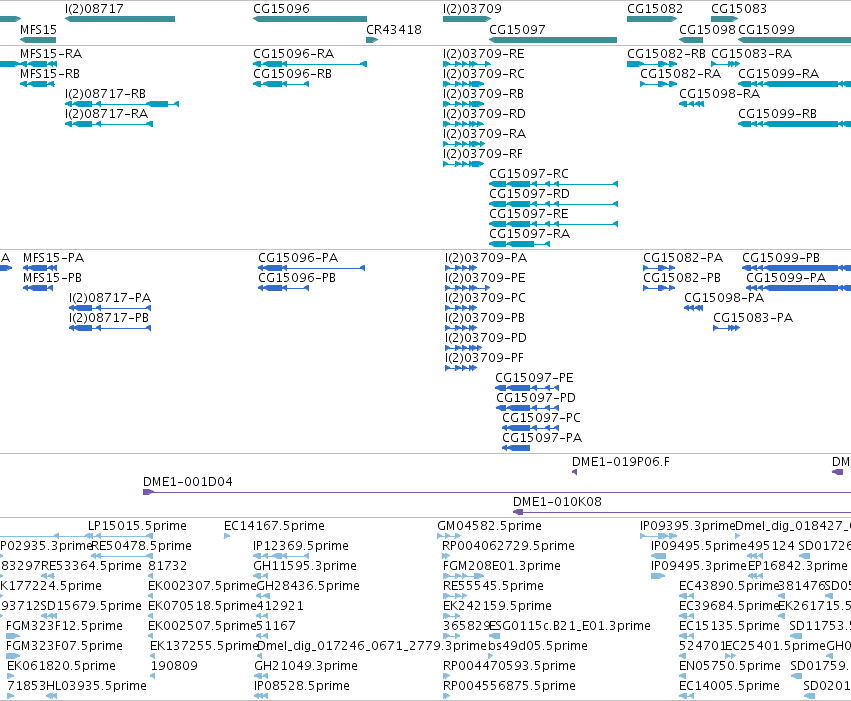Viewport: 851px width, 701px height.
Task: Select the MFS15-PB protein label
Action: pyautogui.click(x=52, y=278)
